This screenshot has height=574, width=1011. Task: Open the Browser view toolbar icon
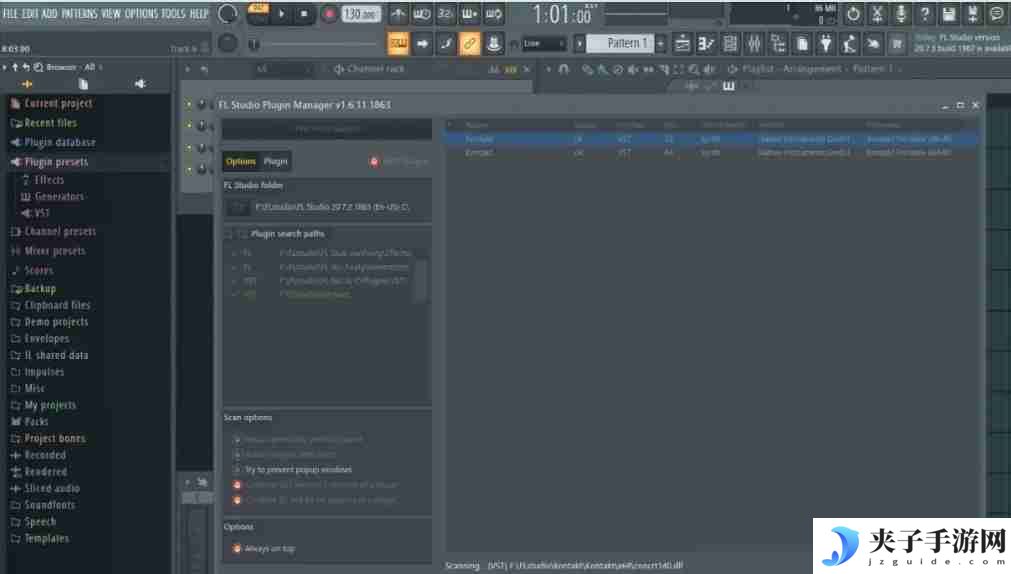778,44
